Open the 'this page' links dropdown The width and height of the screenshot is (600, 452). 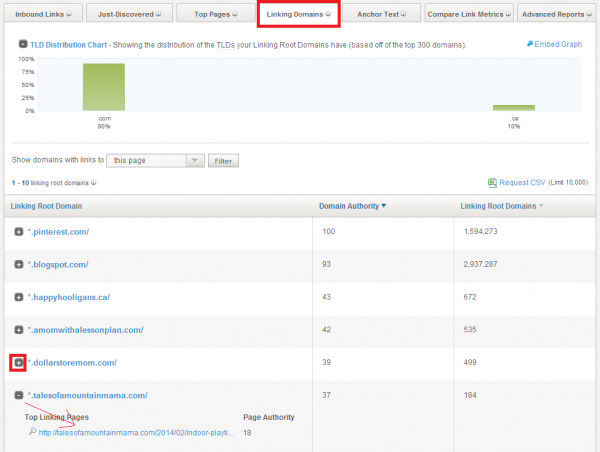pyautogui.click(x=155, y=160)
